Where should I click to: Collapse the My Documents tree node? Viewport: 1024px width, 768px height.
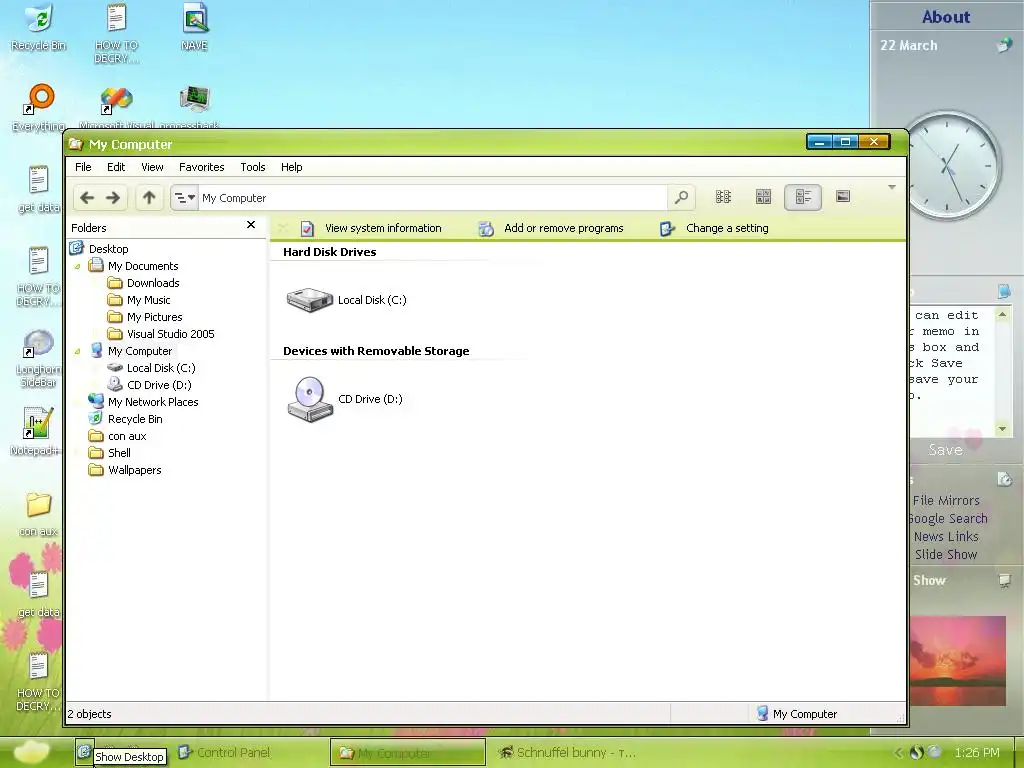(77, 266)
